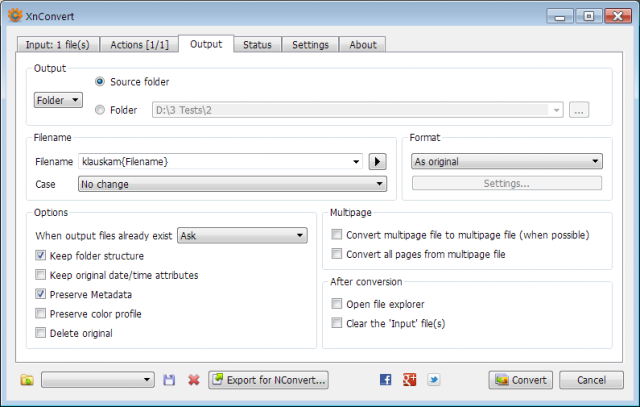Viewport: 640px width, 407px height.
Task: Switch to the Actions [1/1] tab
Action: tap(139, 44)
